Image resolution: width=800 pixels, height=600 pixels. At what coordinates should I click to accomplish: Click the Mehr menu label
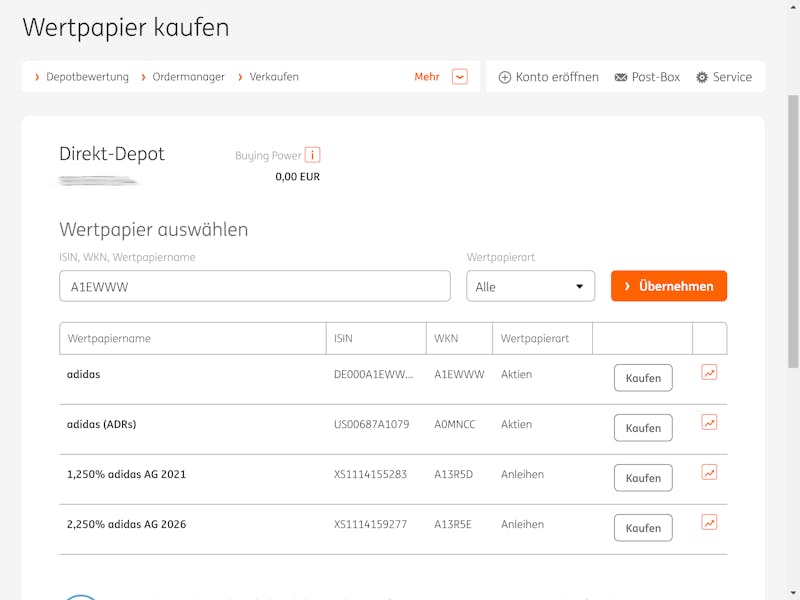427,77
